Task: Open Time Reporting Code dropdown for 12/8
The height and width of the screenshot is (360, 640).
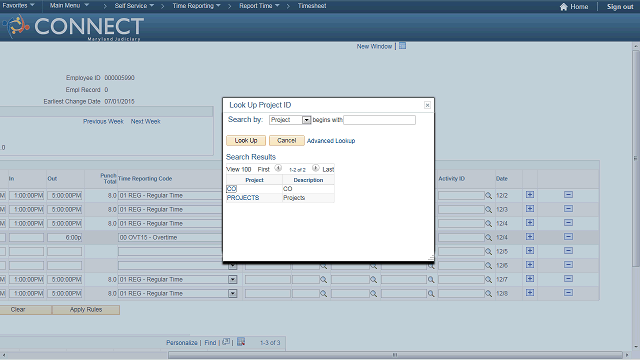Action: (x=233, y=293)
